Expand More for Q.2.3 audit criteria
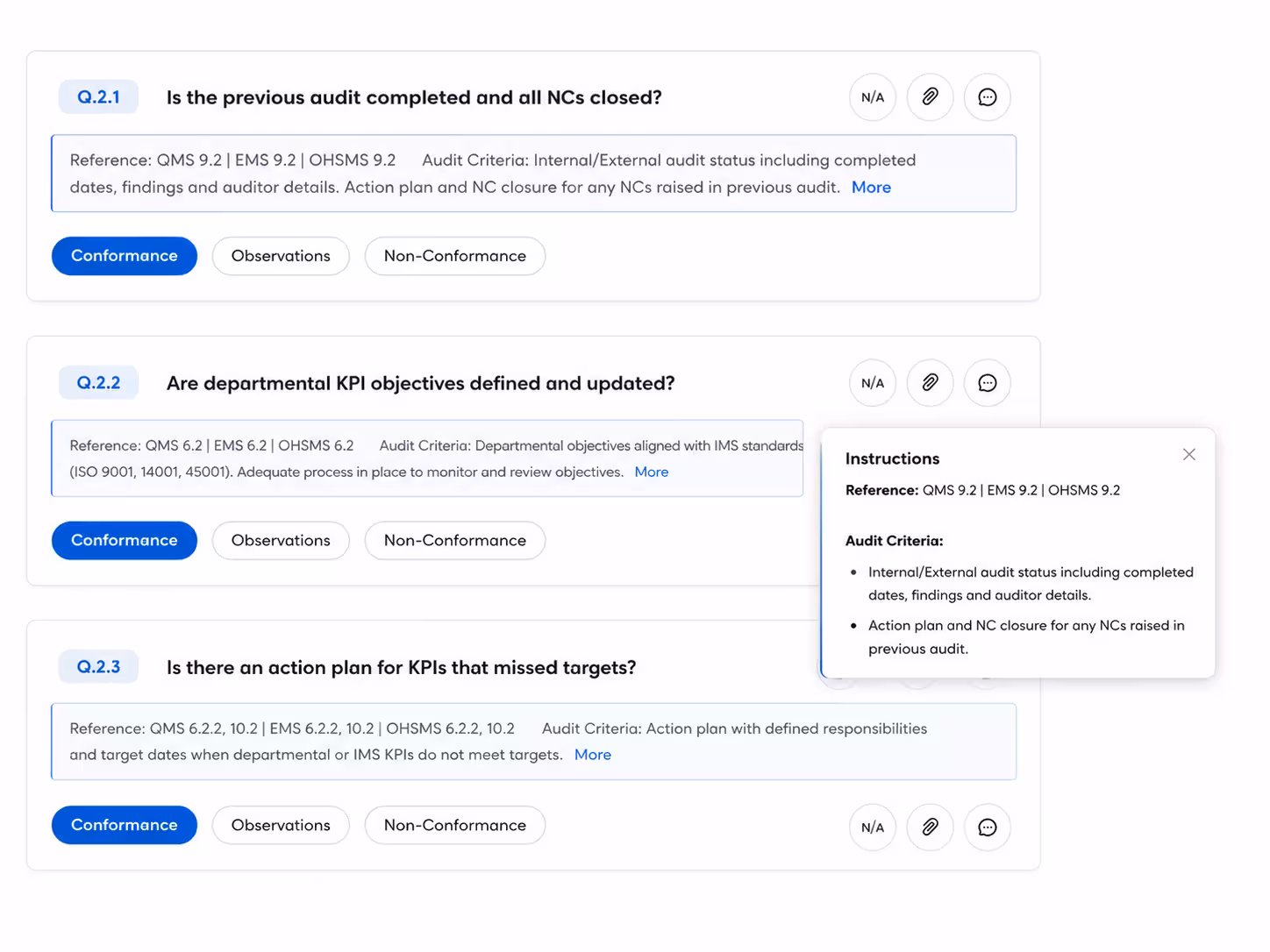The image size is (1270, 952). click(593, 755)
